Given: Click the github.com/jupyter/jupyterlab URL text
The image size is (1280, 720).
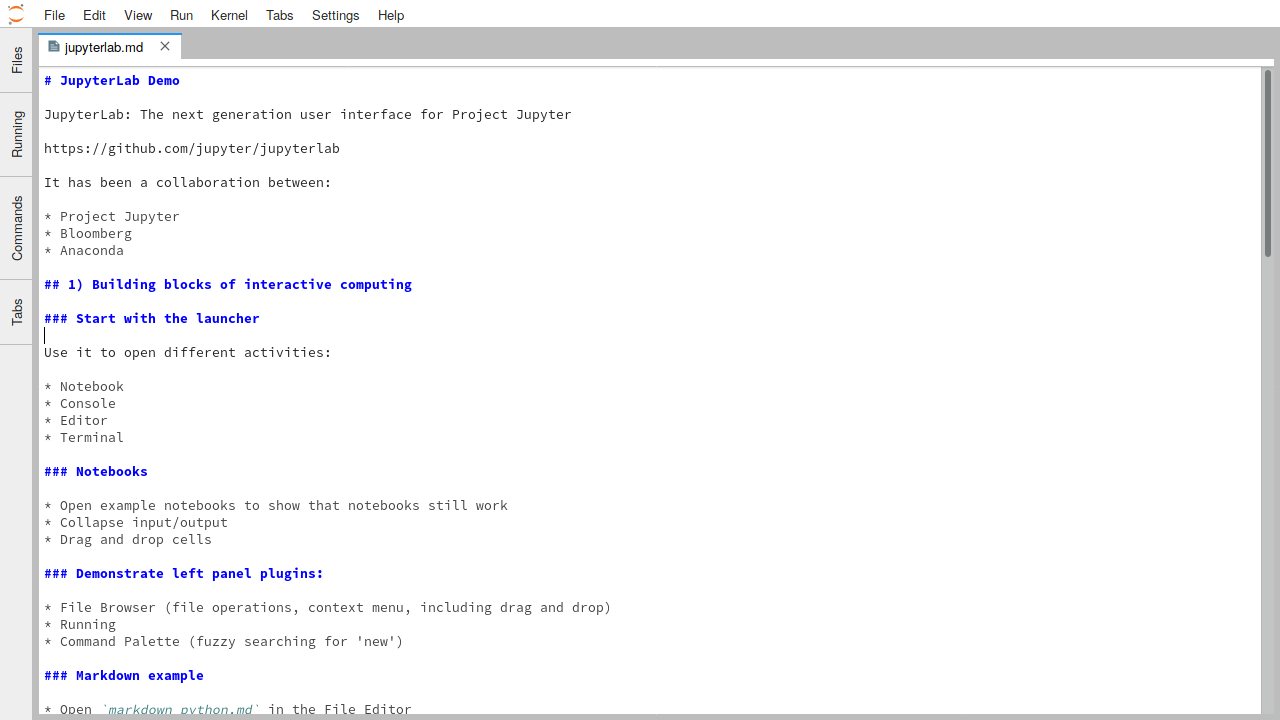Looking at the screenshot, I should click(x=192, y=148).
